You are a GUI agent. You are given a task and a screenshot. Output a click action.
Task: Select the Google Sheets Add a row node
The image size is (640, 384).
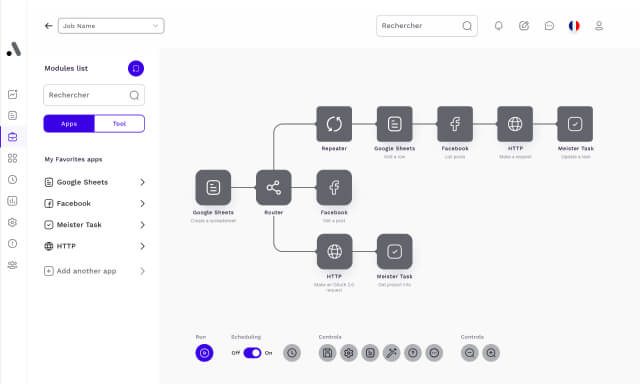pos(395,124)
